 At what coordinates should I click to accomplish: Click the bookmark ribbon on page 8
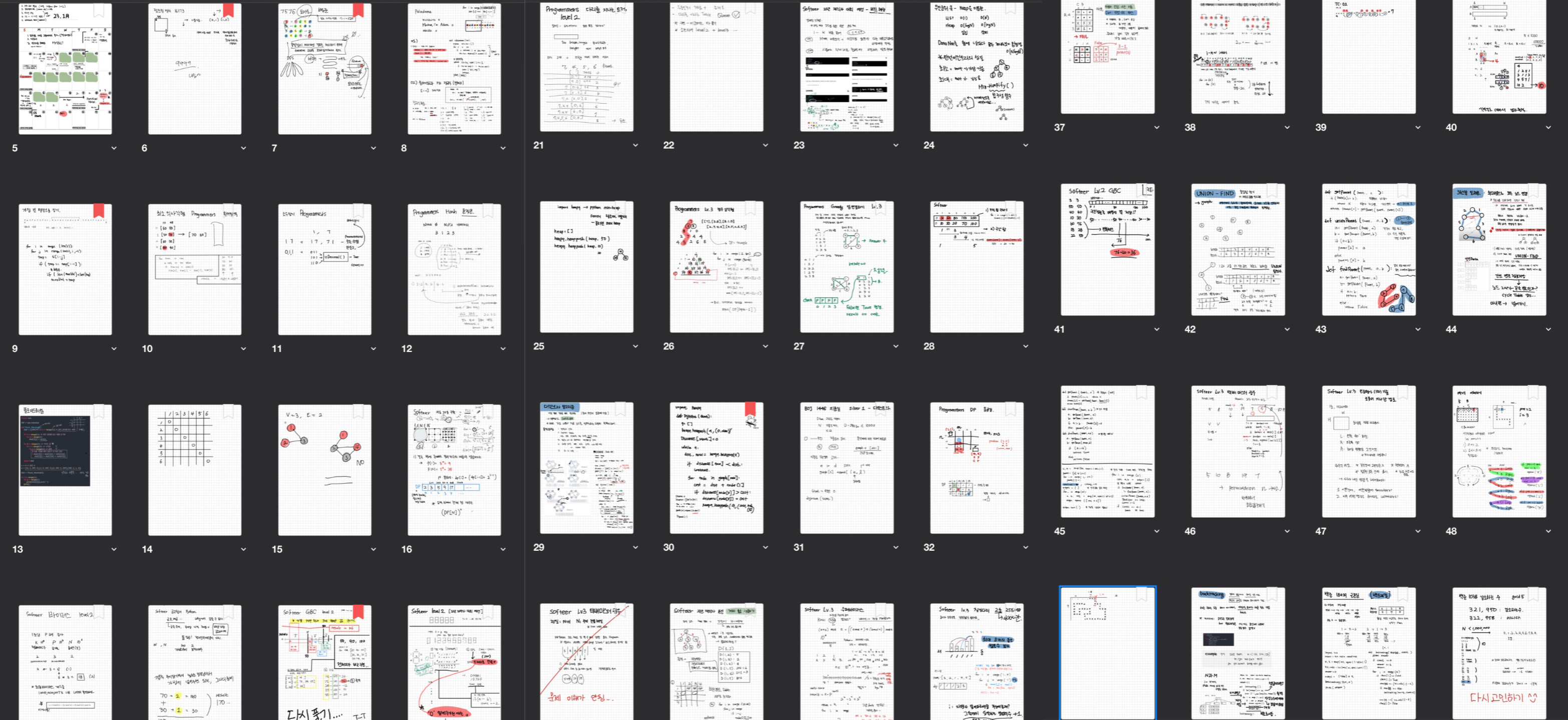[x=488, y=11]
